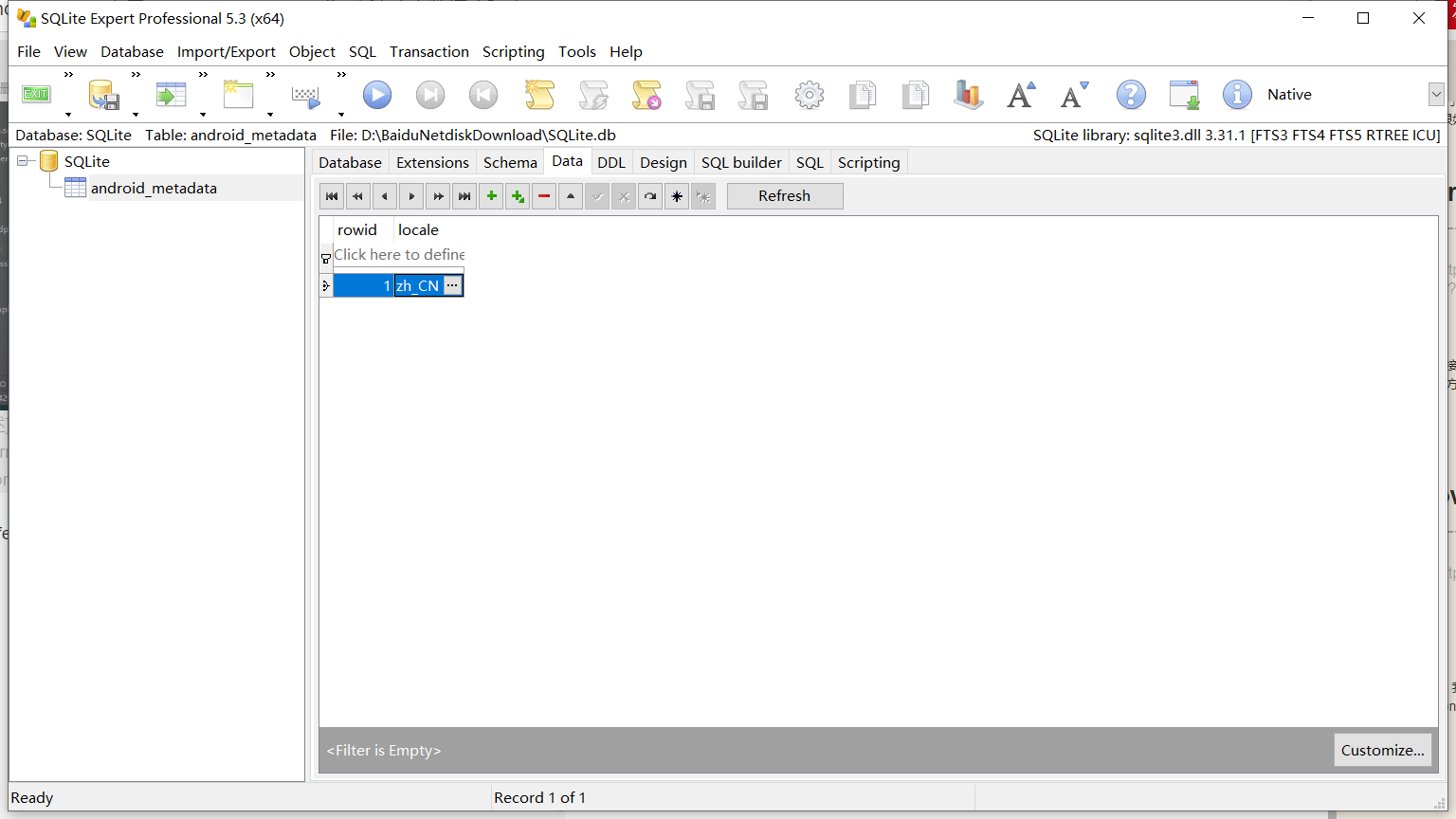Screen dimensions: 1456x819
Task: Click the black asterisk bookmark button
Action: [x=677, y=196]
